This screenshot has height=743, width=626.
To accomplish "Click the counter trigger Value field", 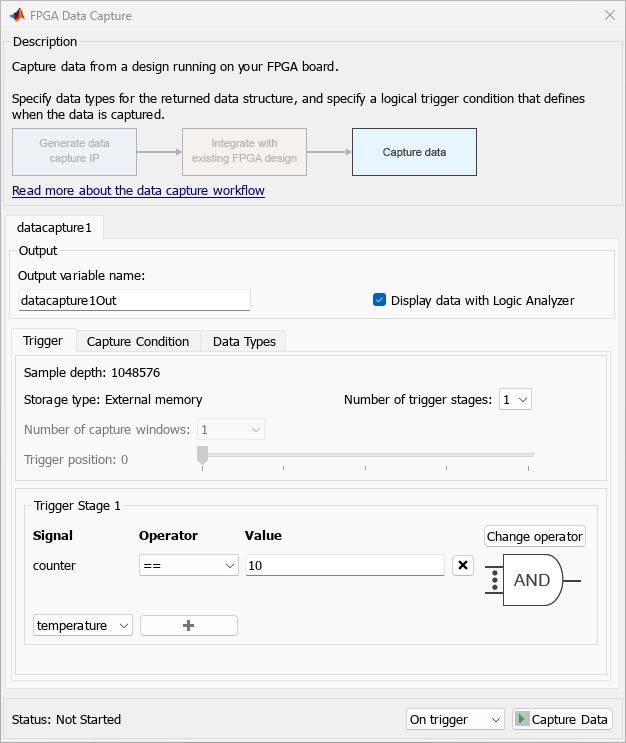I will (x=345, y=565).
